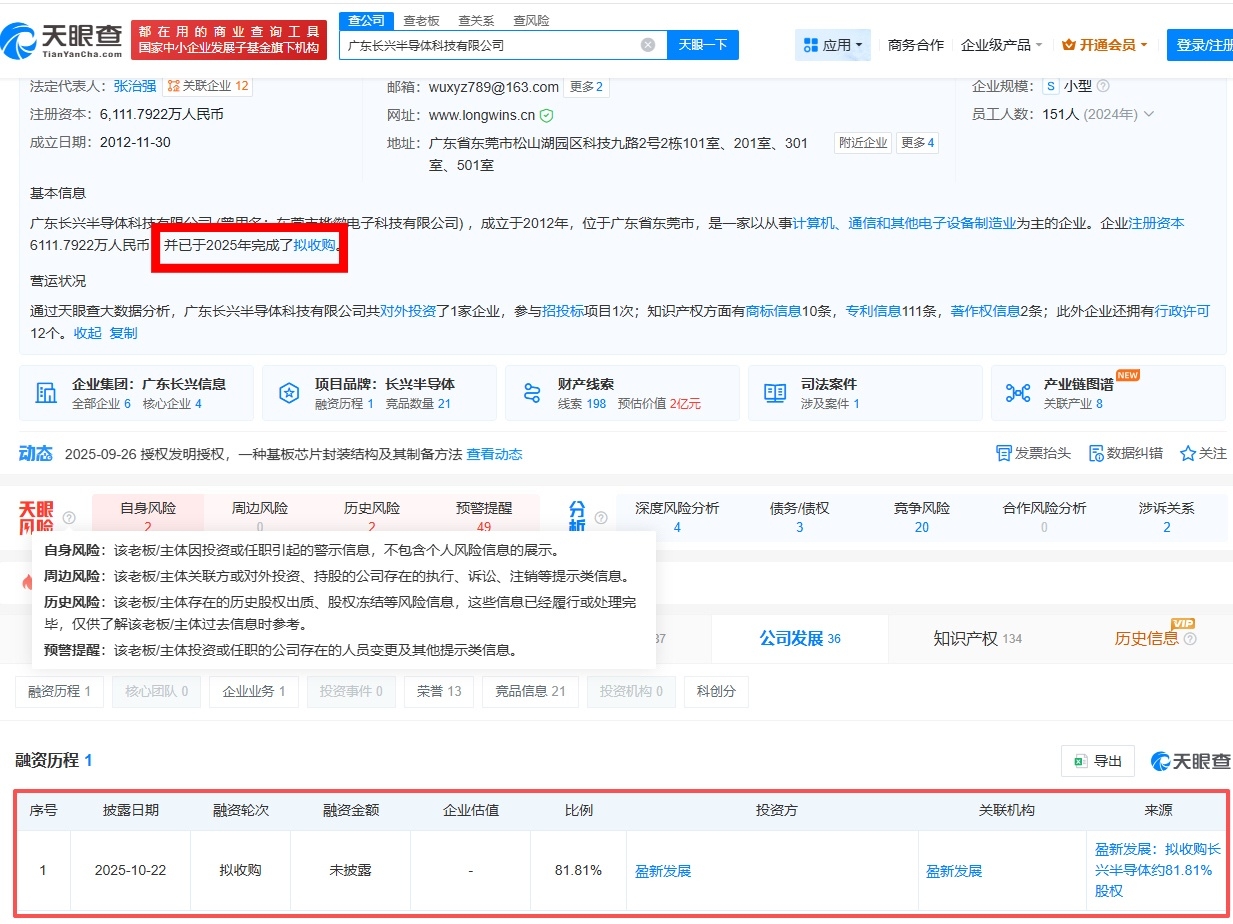Click the help icon beside 历史信息 tab
Image resolution: width=1233 pixels, height=924 pixels.
pos(1190,639)
